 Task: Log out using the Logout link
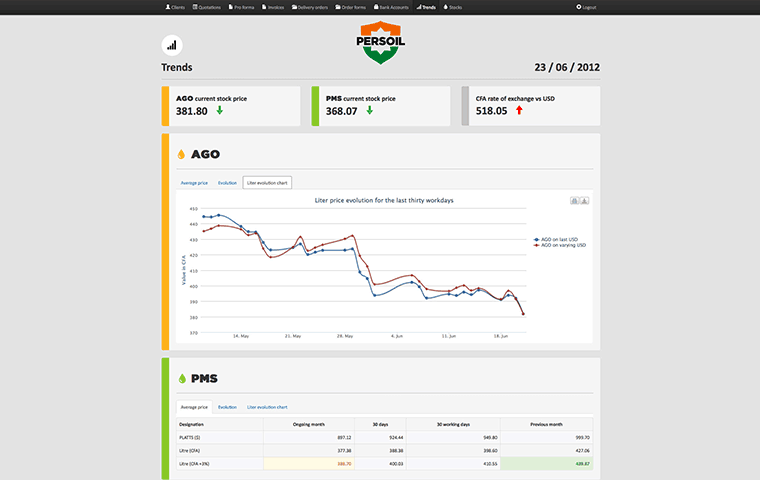[x=586, y=7]
